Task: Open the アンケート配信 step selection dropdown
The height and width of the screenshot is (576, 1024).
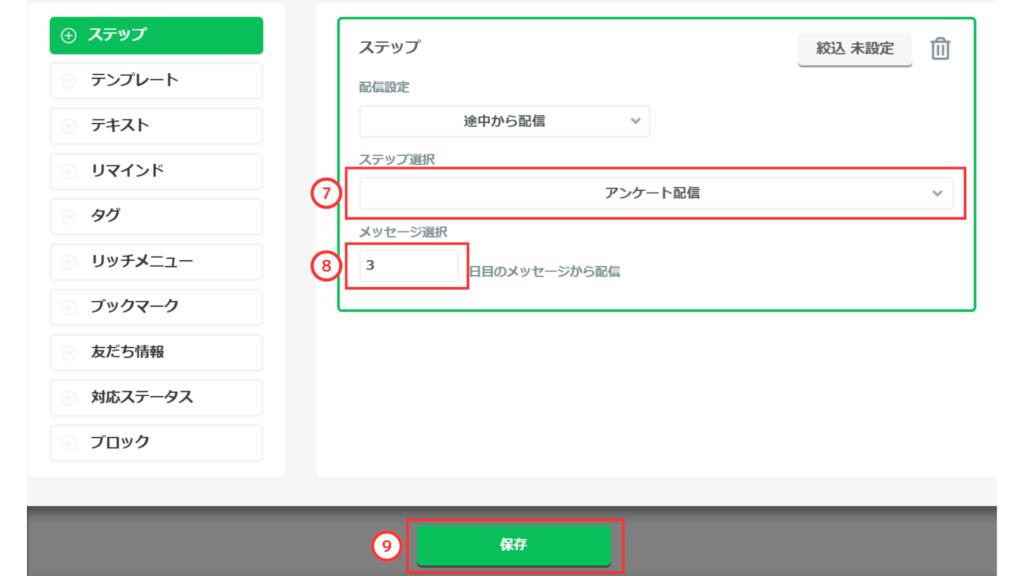Action: (651, 193)
